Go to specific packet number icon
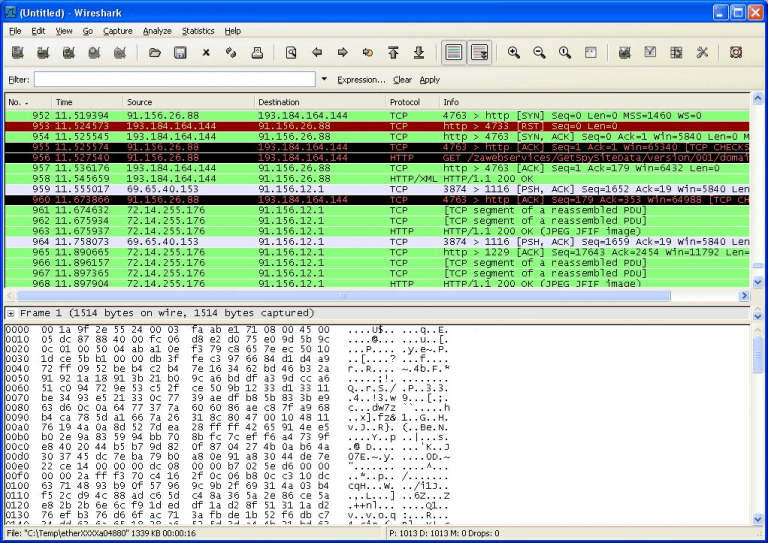The image size is (768, 543). click(368, 52)
